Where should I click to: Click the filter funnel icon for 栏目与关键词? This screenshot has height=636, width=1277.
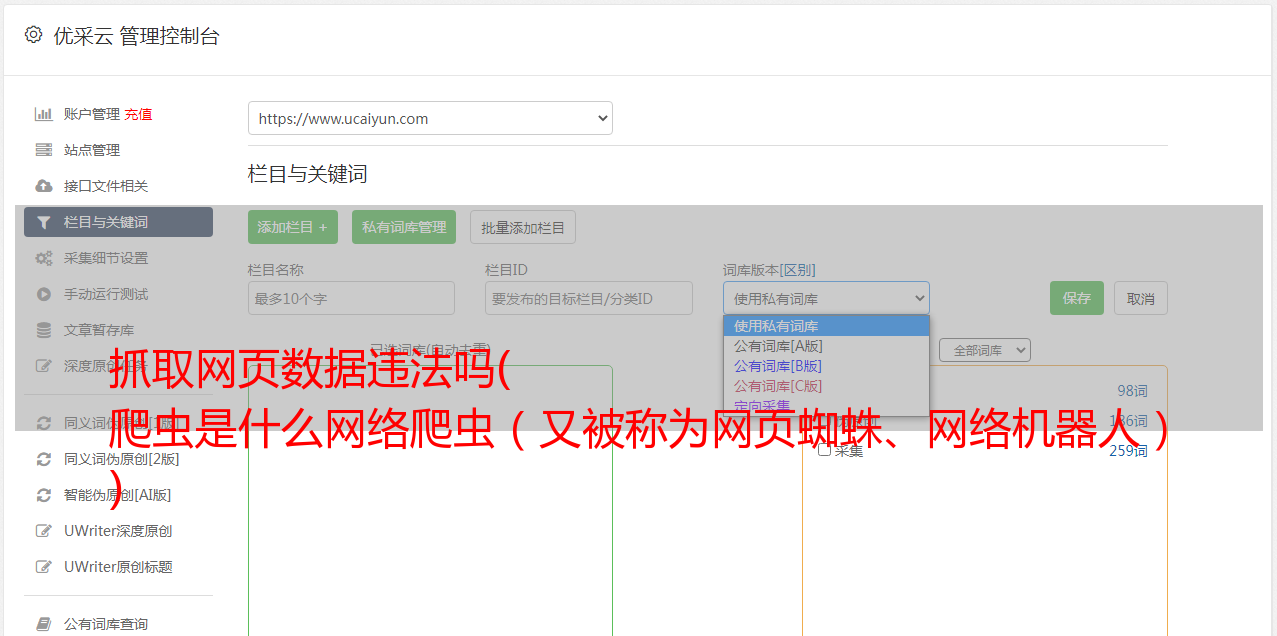(x=44, y=222)
